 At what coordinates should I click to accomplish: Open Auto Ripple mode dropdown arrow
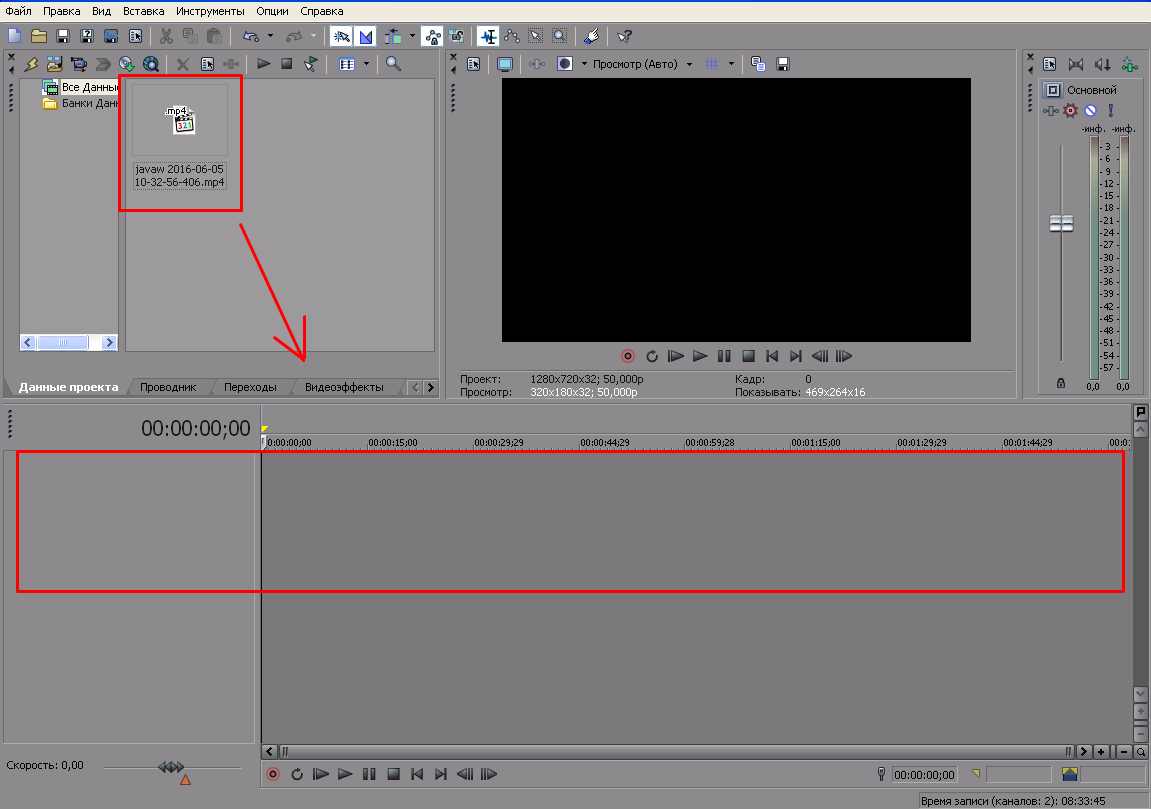412,35
